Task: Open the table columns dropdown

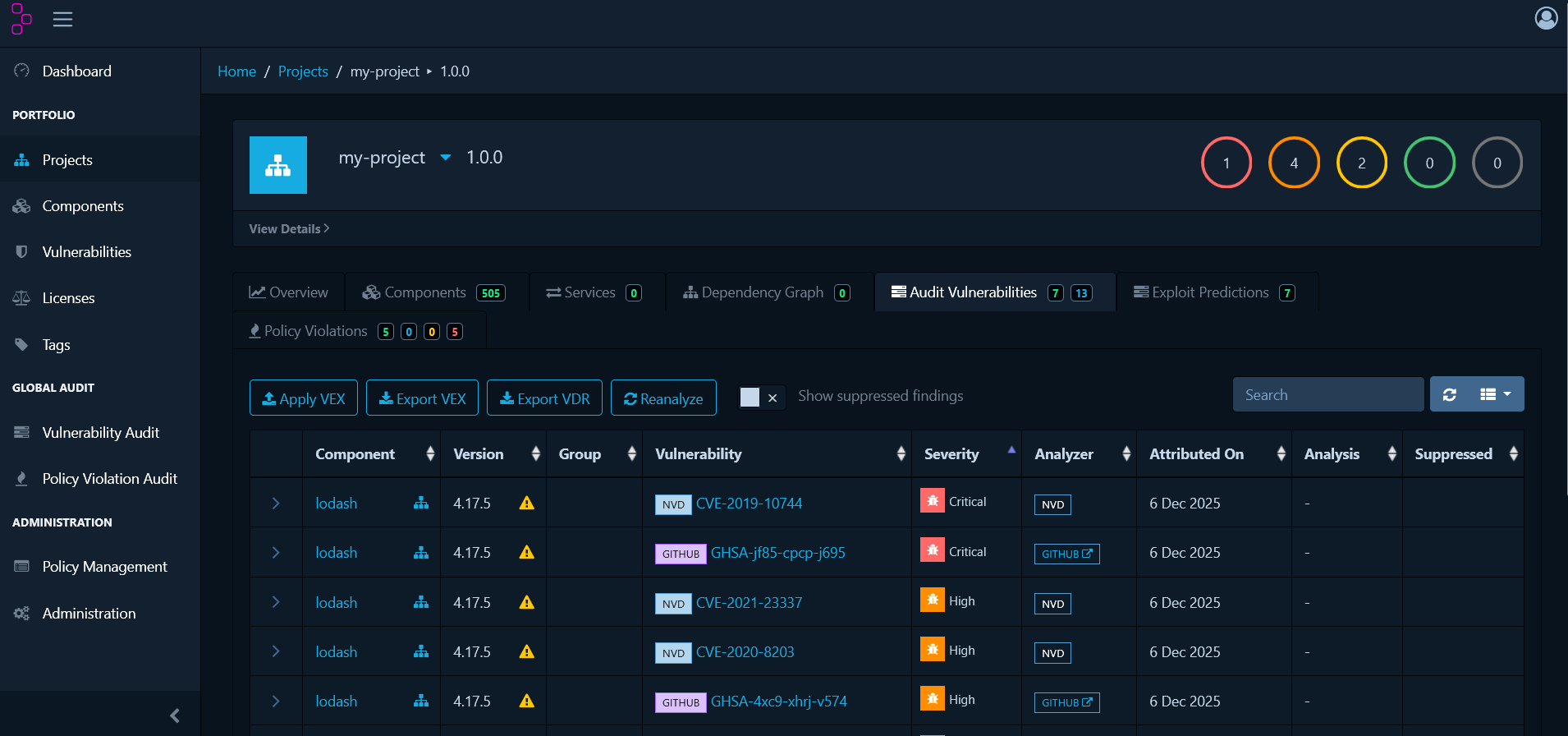Action: [1496, 394]
